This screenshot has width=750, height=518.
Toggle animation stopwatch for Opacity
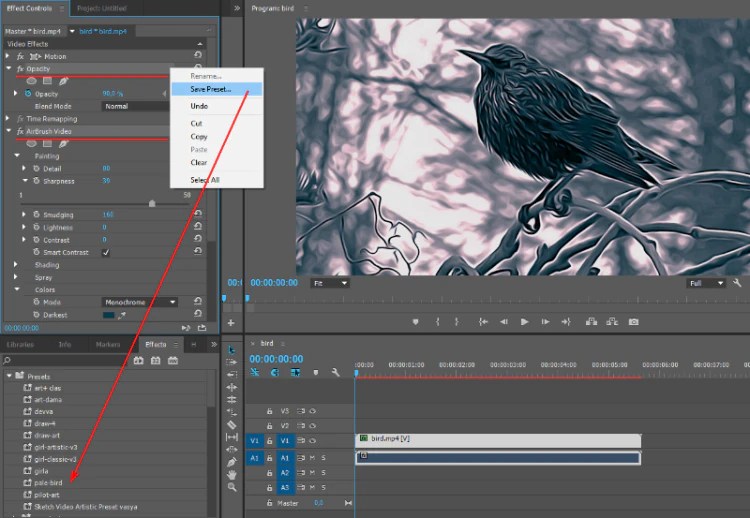tap(28, 94)
